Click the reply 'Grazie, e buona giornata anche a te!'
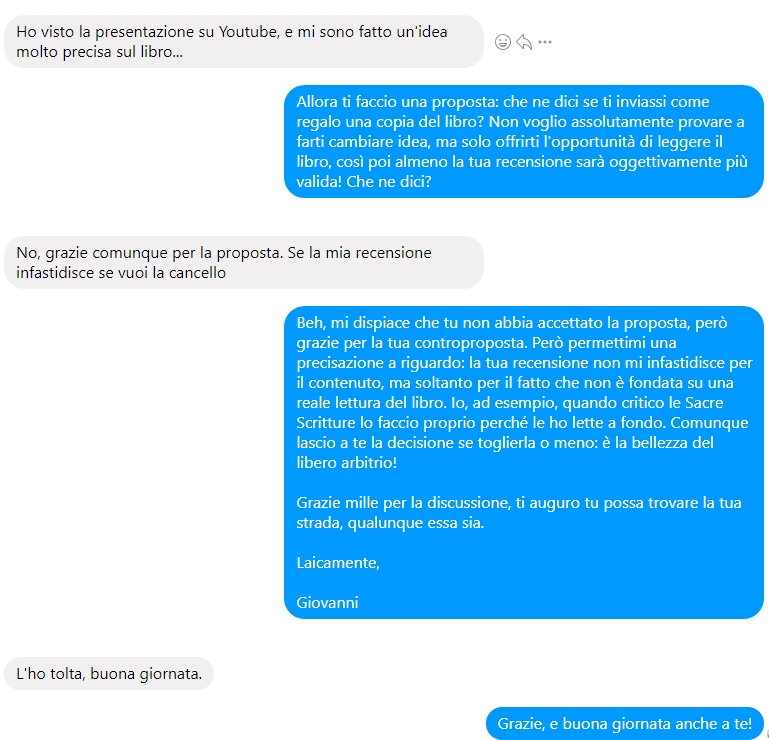 (625, 723)
